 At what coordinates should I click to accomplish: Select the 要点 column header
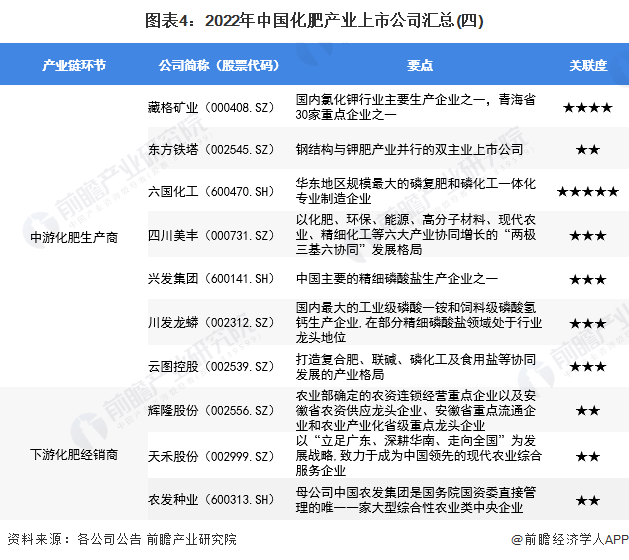point(420,65)
